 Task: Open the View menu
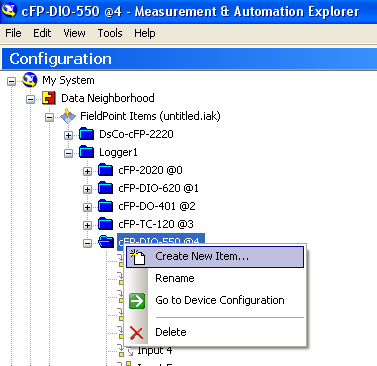point(74,33)
